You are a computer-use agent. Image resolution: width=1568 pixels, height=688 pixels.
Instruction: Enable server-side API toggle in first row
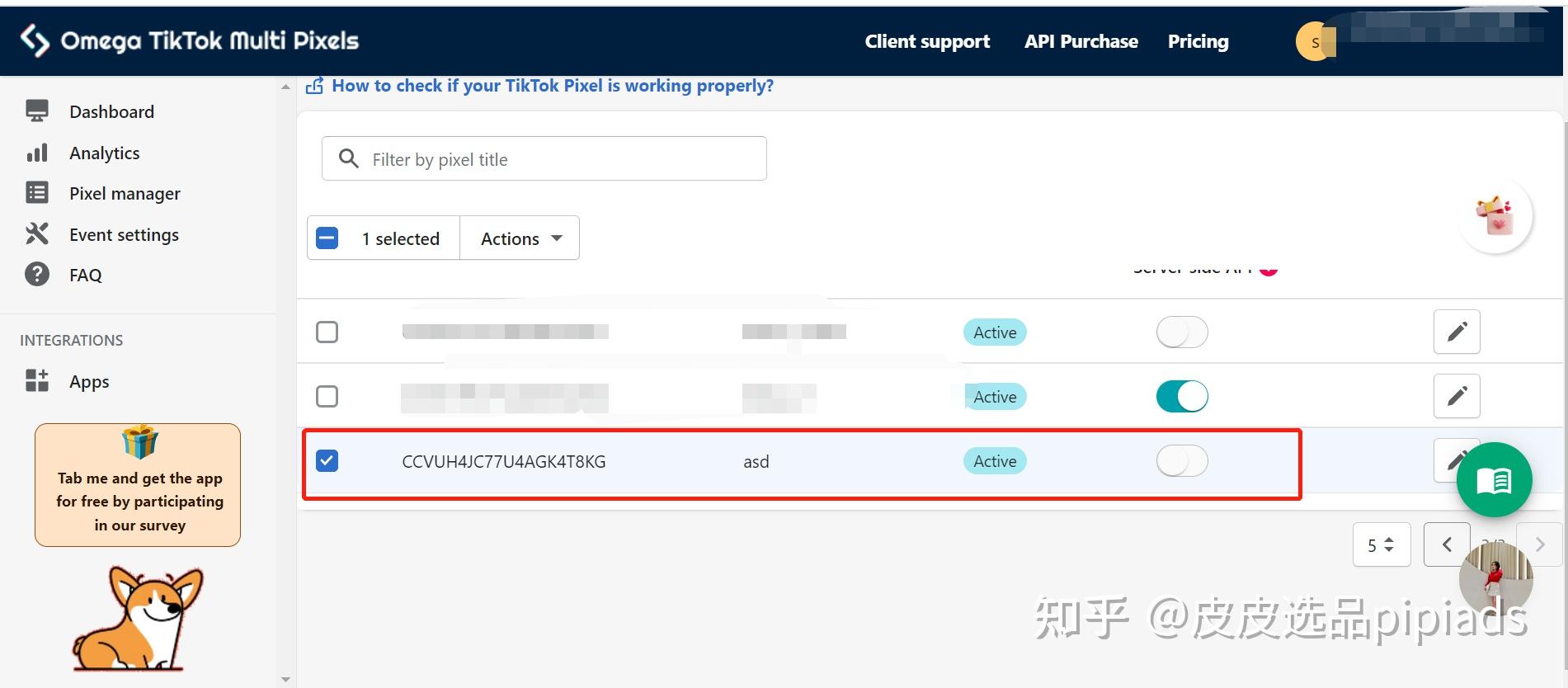(1182, 332)
